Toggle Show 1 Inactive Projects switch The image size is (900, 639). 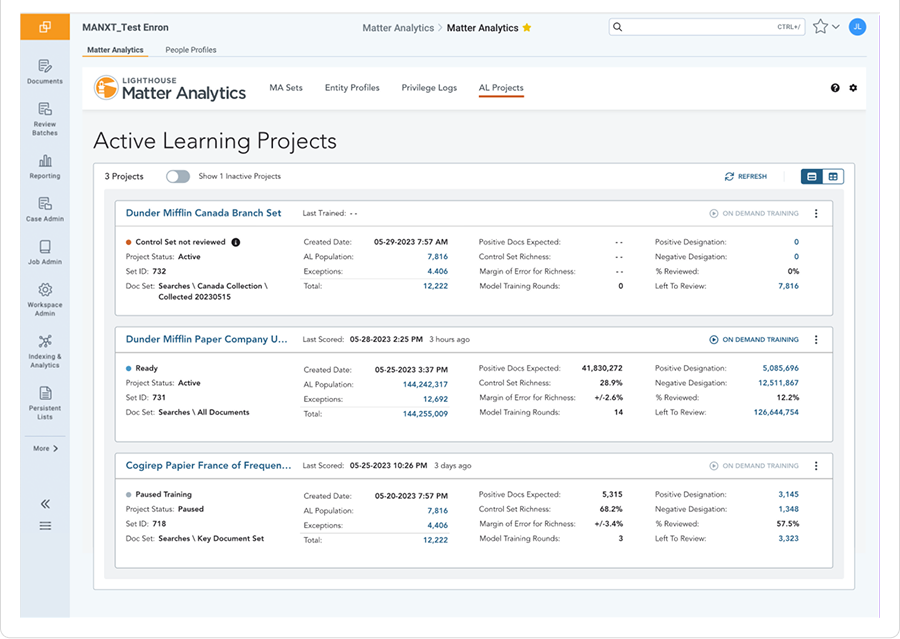click(178, 176)
